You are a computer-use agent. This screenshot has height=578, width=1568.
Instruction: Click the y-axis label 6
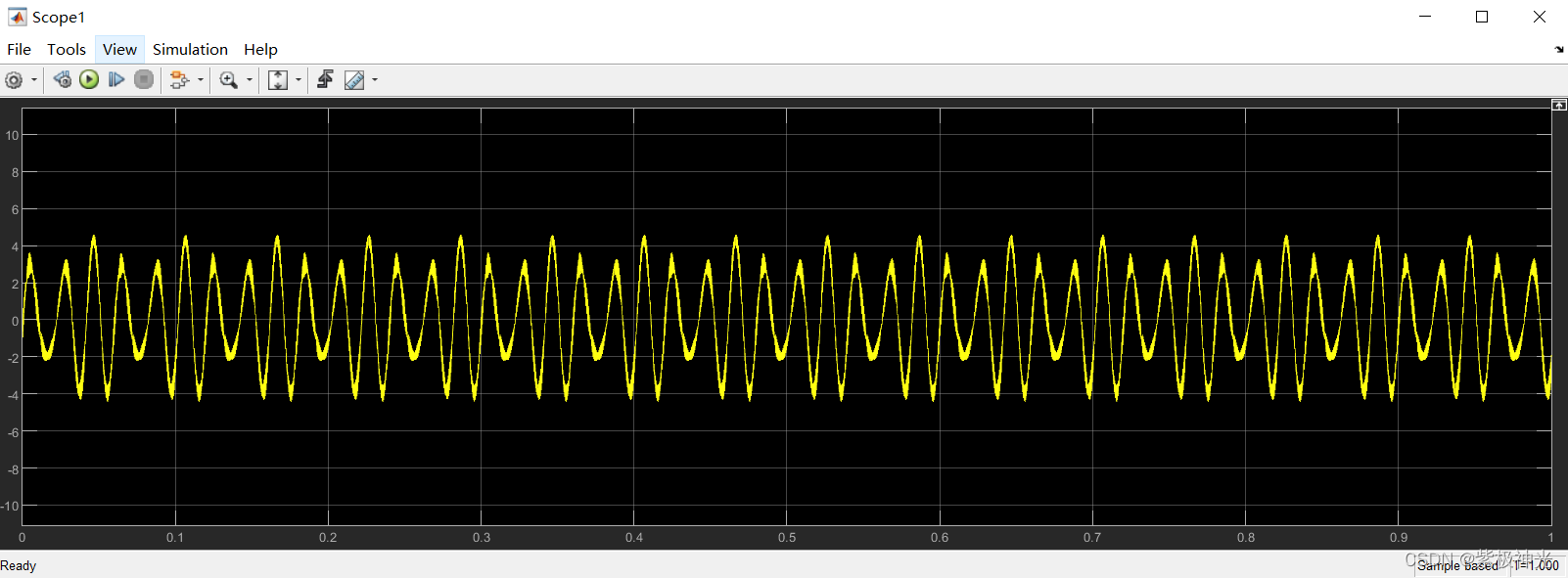pos(15,209)
